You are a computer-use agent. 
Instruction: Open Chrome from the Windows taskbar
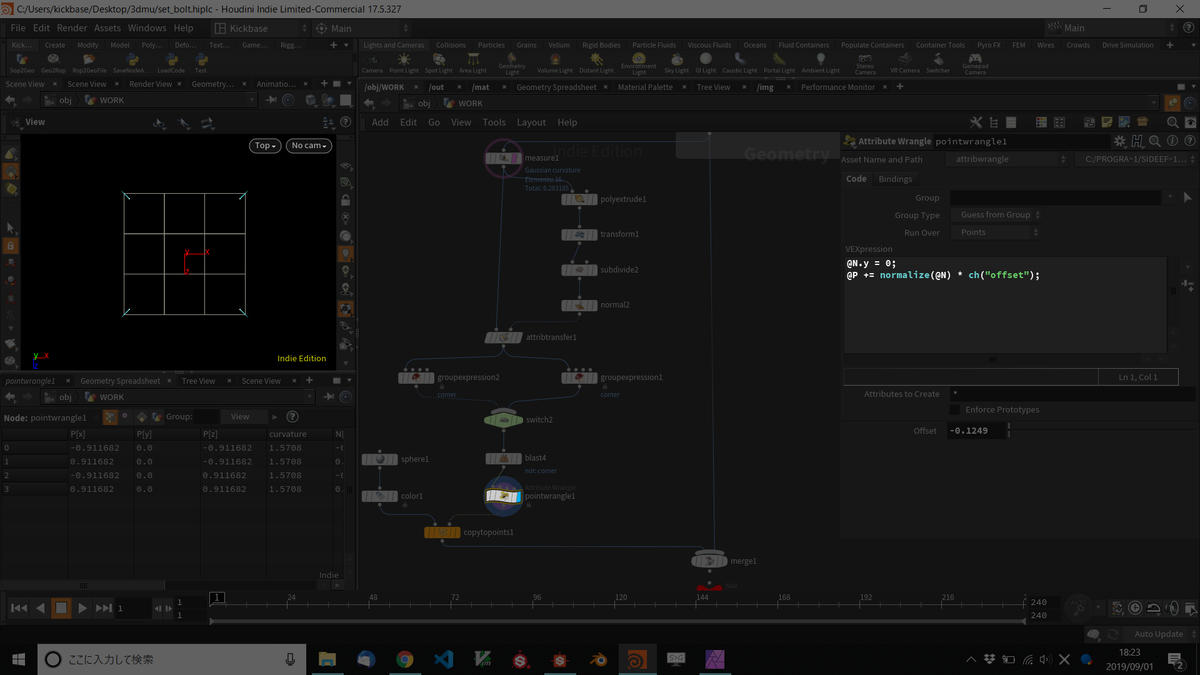tap(404, 659)
